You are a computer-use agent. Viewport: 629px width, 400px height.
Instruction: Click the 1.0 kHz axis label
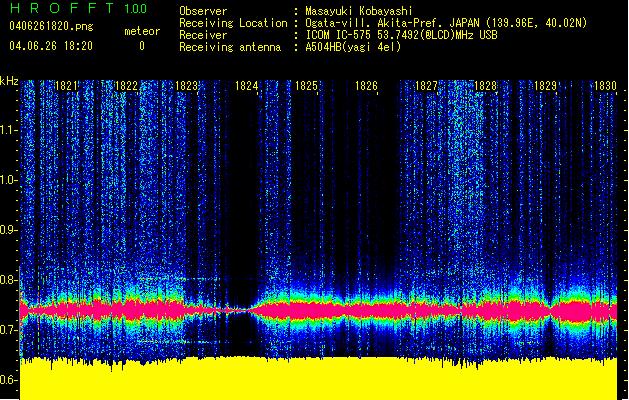coord(8,180)
